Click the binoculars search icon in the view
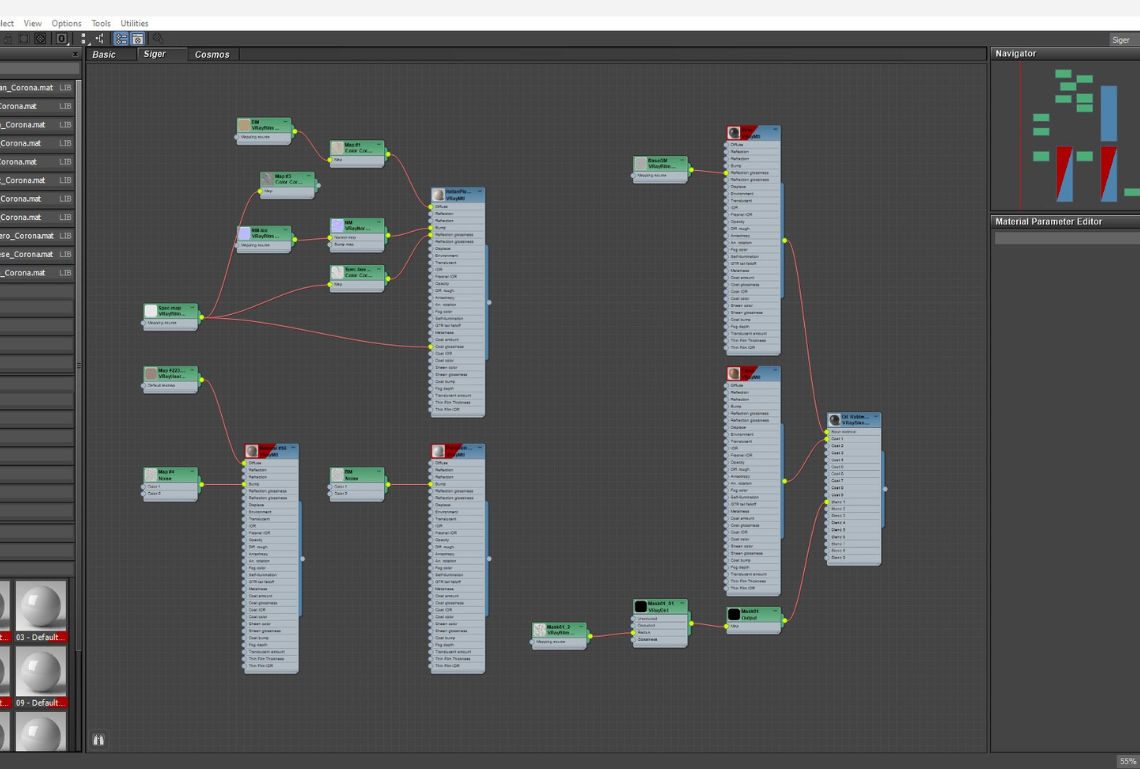 pos(98,740)
